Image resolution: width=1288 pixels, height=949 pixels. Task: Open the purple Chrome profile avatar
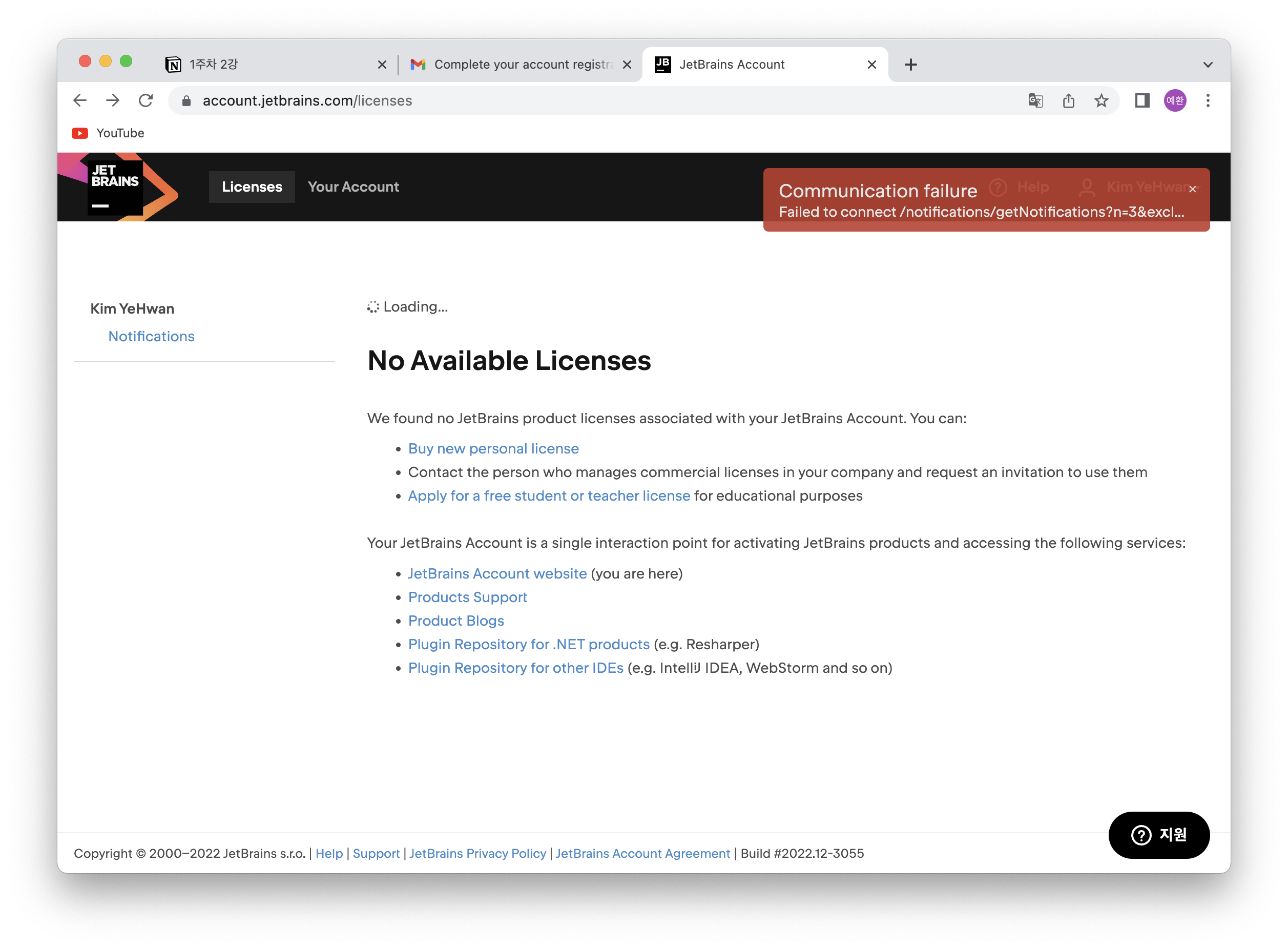click(1175, 100)
